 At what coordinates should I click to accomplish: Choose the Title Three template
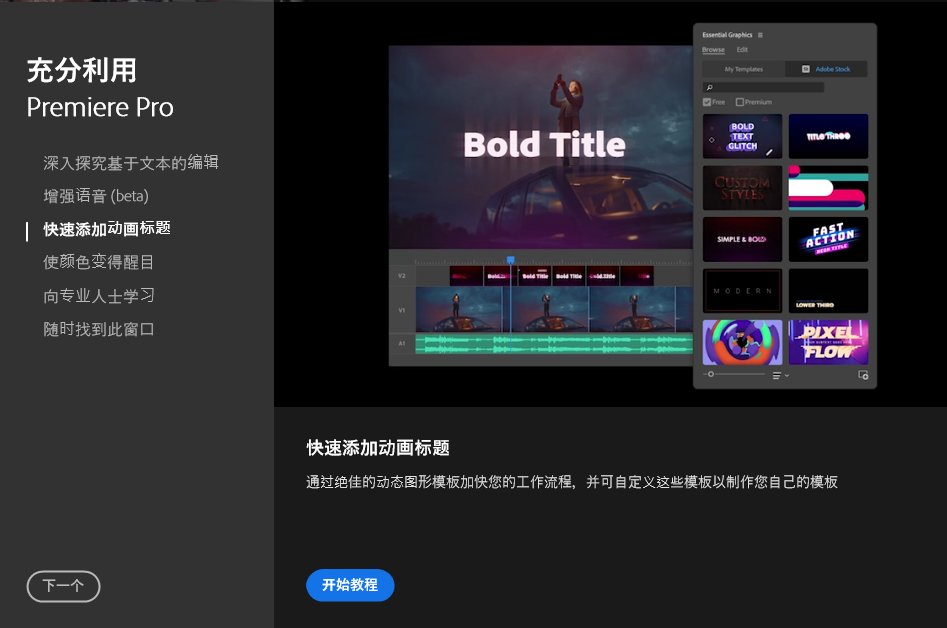pos(829,136)
